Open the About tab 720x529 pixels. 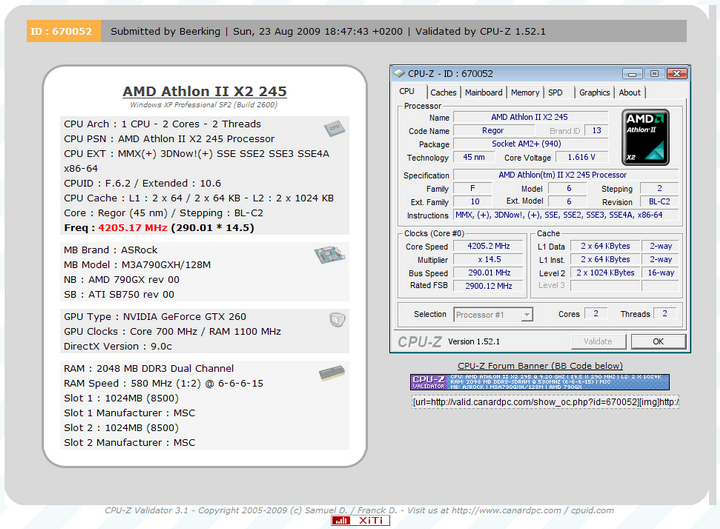click(630, 92)
